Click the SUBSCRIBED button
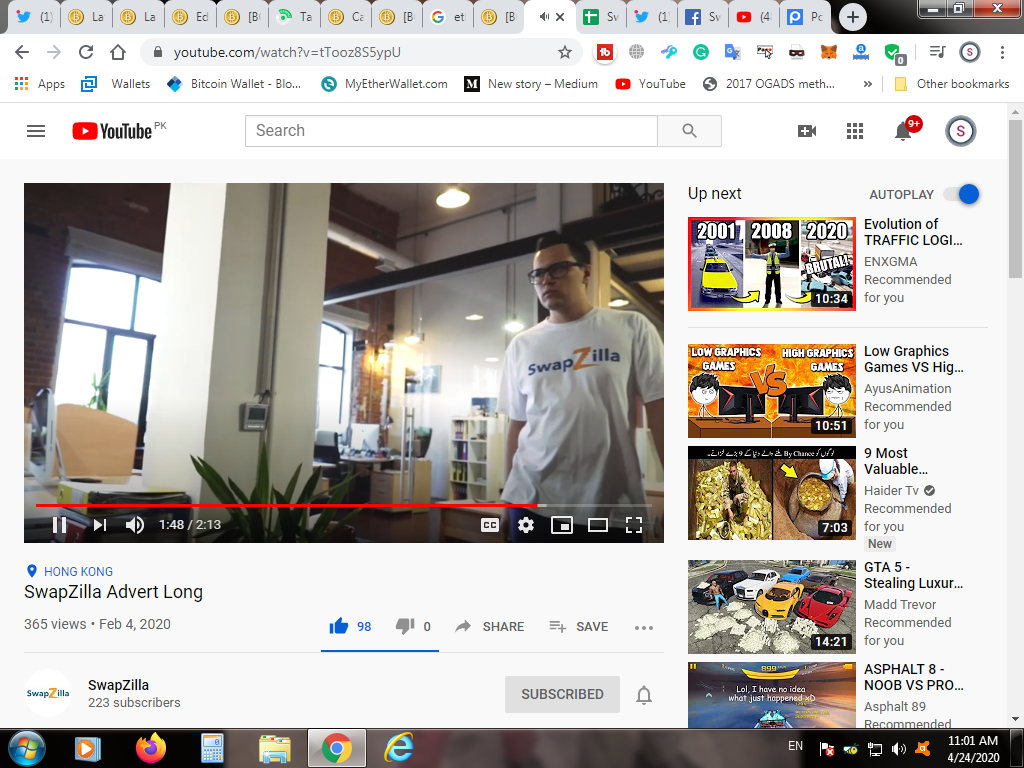1024x768 pixels. (x=562, y=694)
